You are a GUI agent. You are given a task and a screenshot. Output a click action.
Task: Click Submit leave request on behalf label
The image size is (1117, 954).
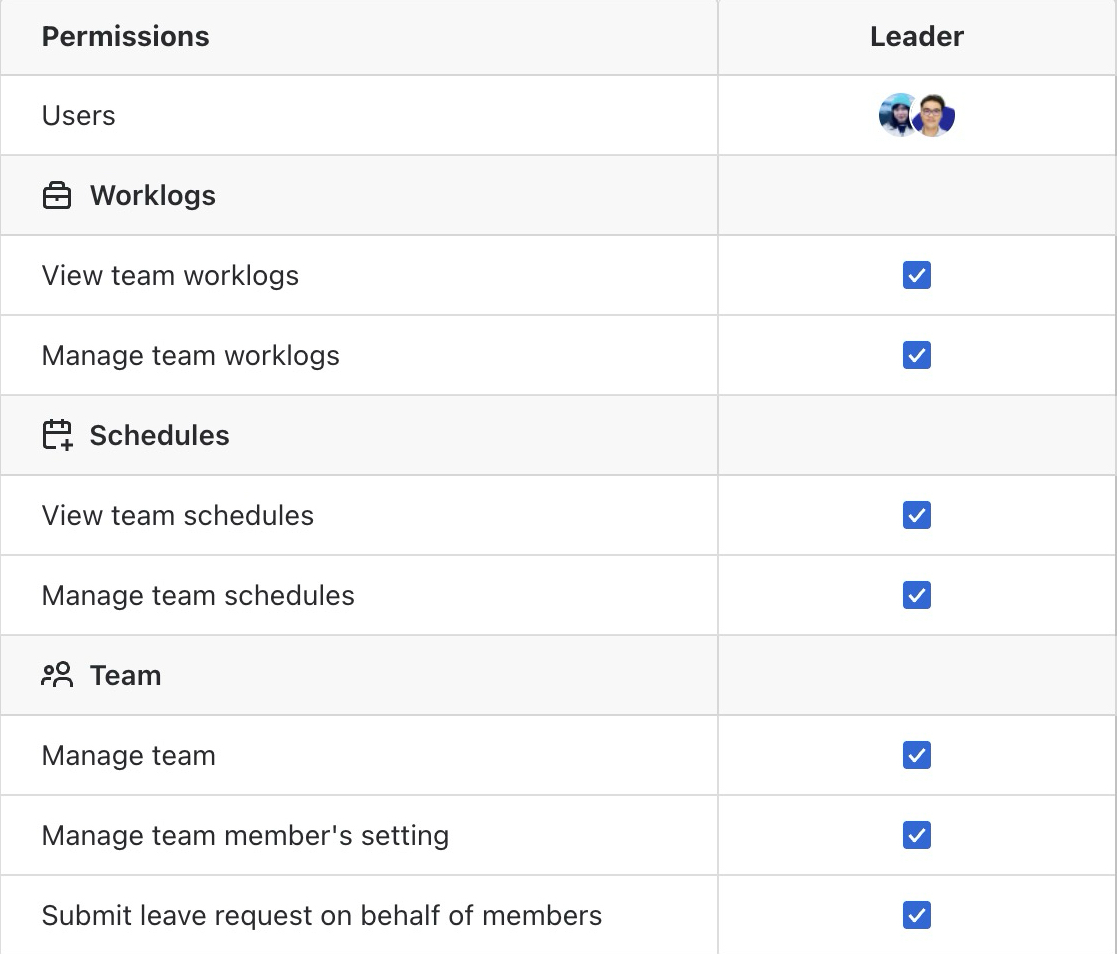point(322,916)
